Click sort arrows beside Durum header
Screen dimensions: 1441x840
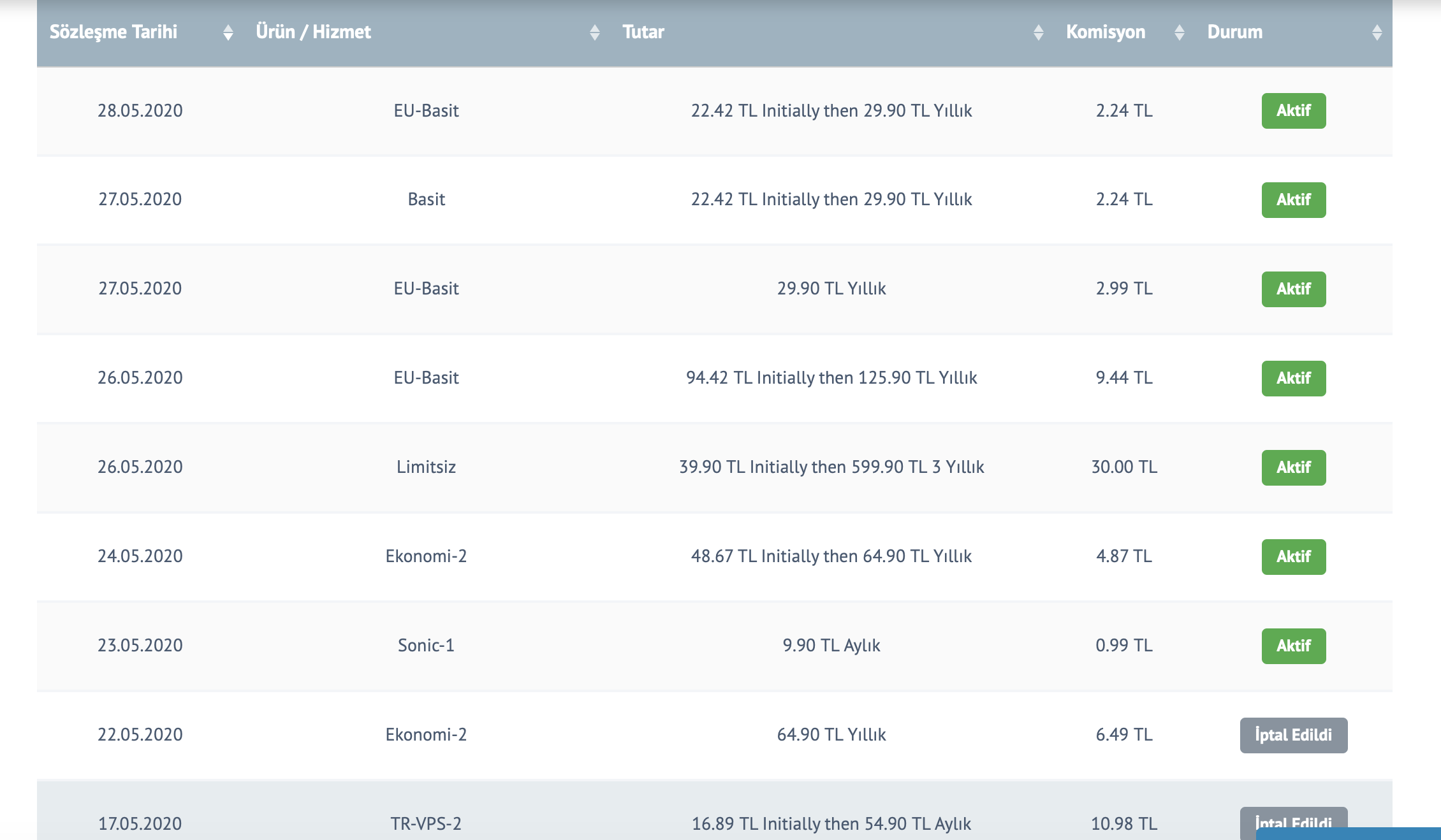coord(1377,33)
